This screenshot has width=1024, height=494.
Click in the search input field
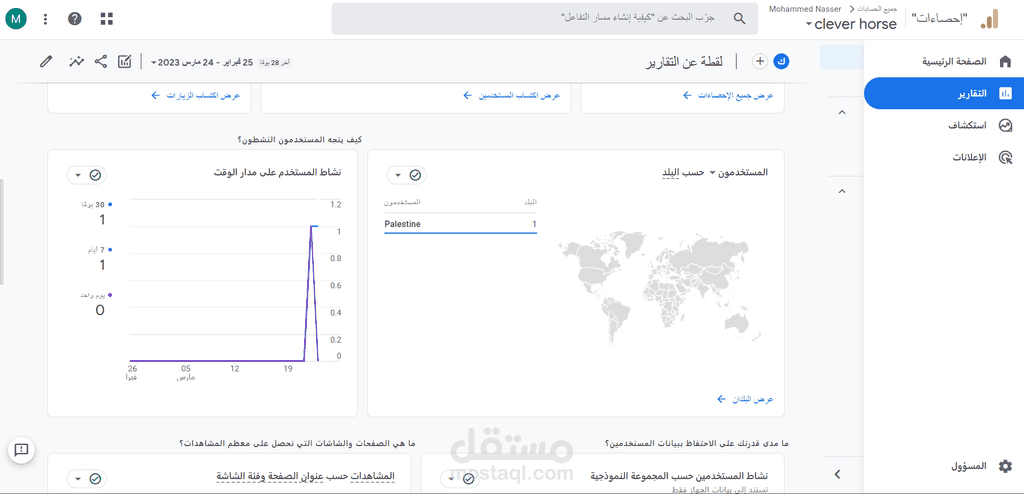click(x=545, y=18)
